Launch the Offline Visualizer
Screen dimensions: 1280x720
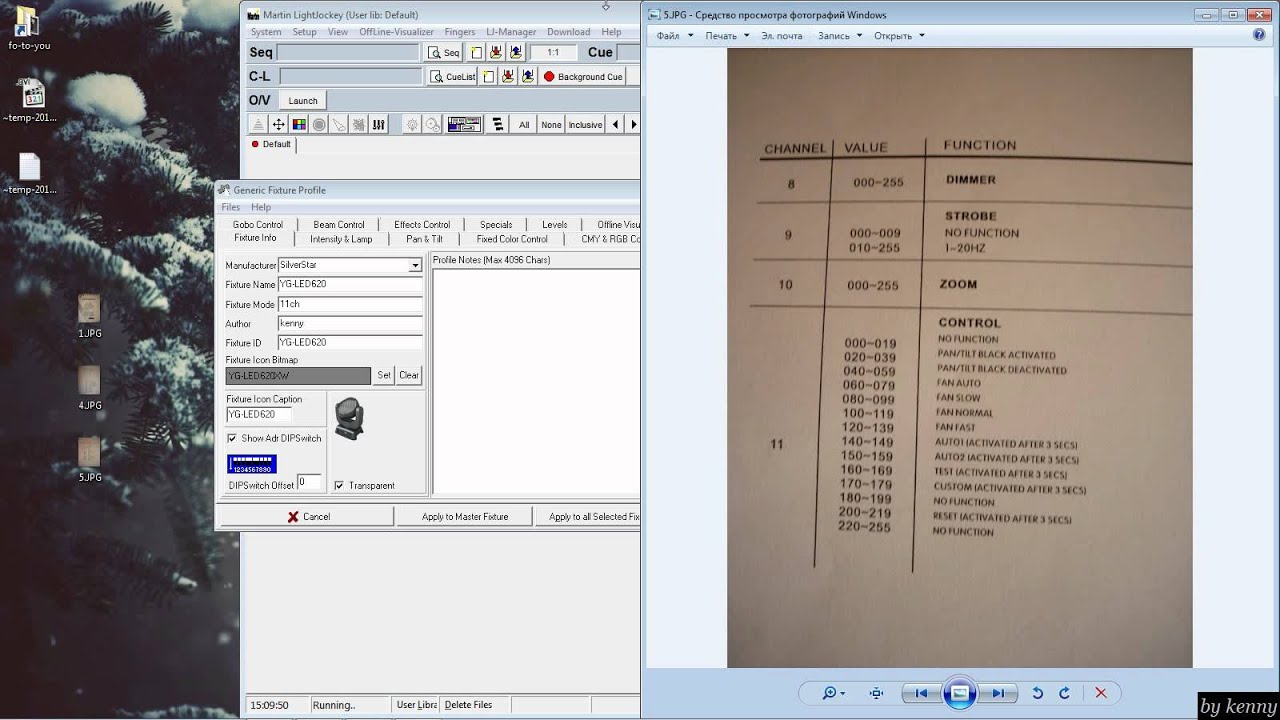point(303,101)
